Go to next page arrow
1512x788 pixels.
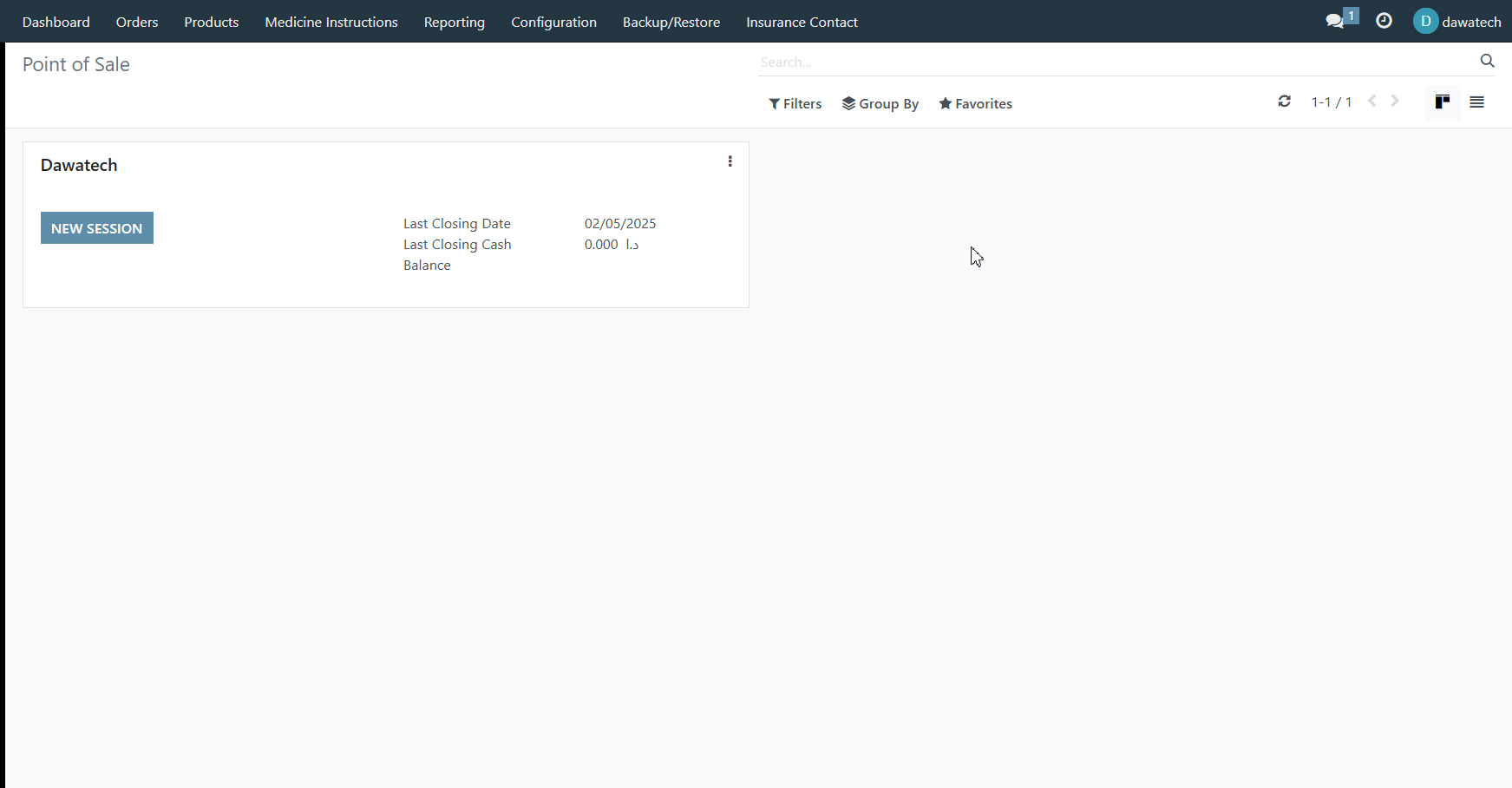point(1395,101)
